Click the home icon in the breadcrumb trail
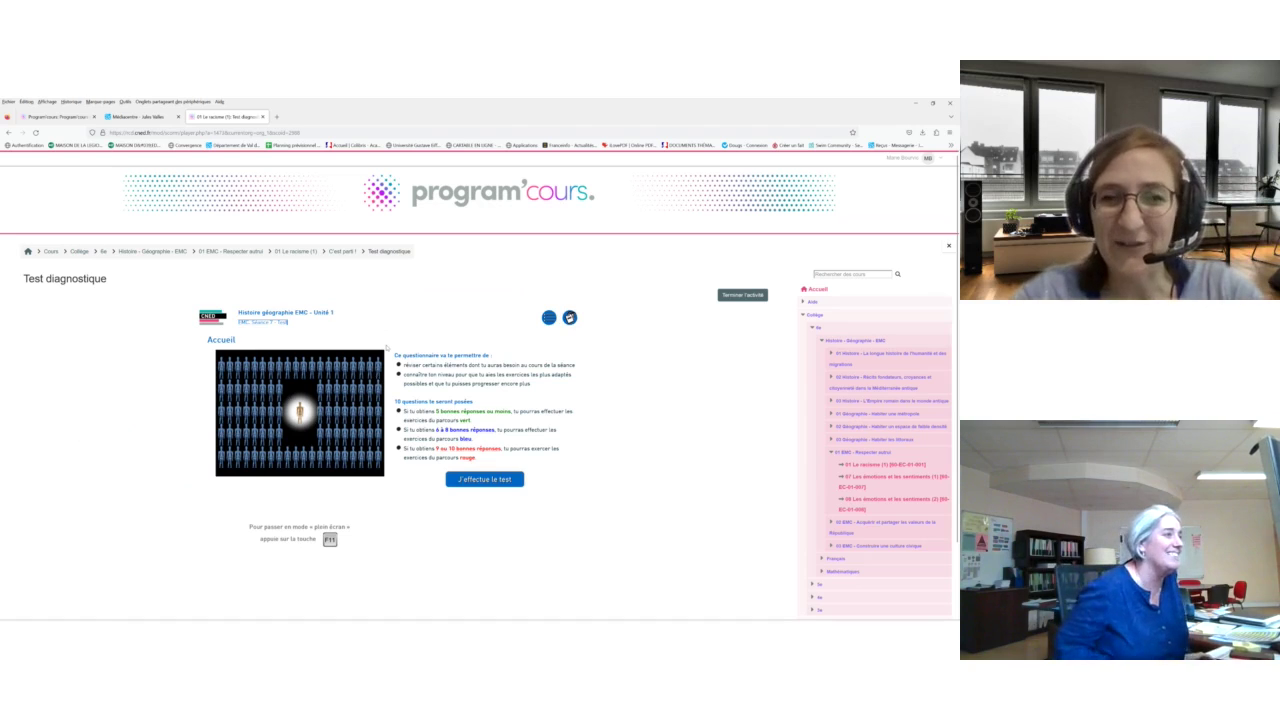Image resolution: width=1280 pixels, height=720 pixels. pyautogui.click(x=28, y=251)
